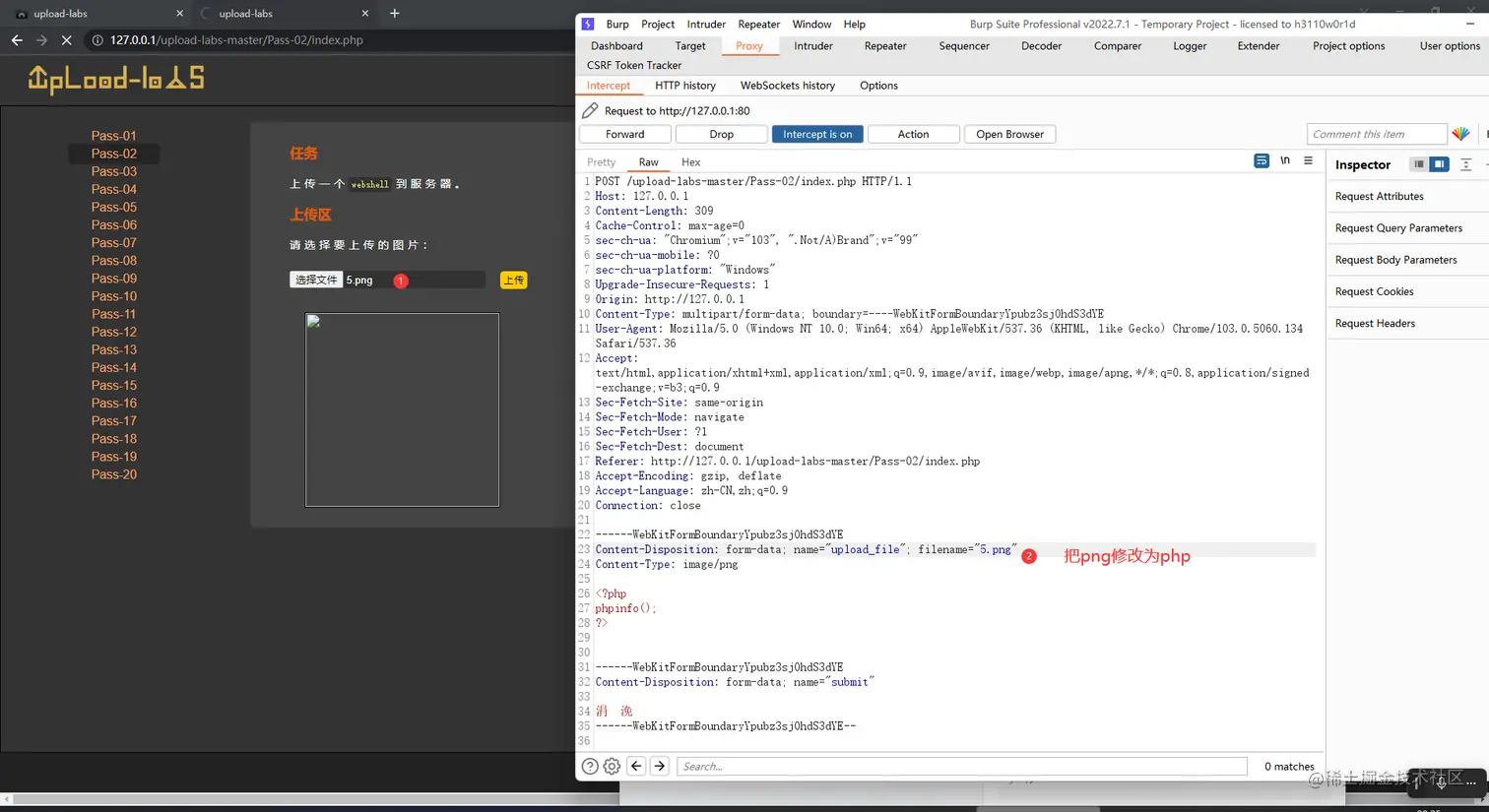Click the browser back arrow
Viewport: 1489px width, 812px height.
17,40
